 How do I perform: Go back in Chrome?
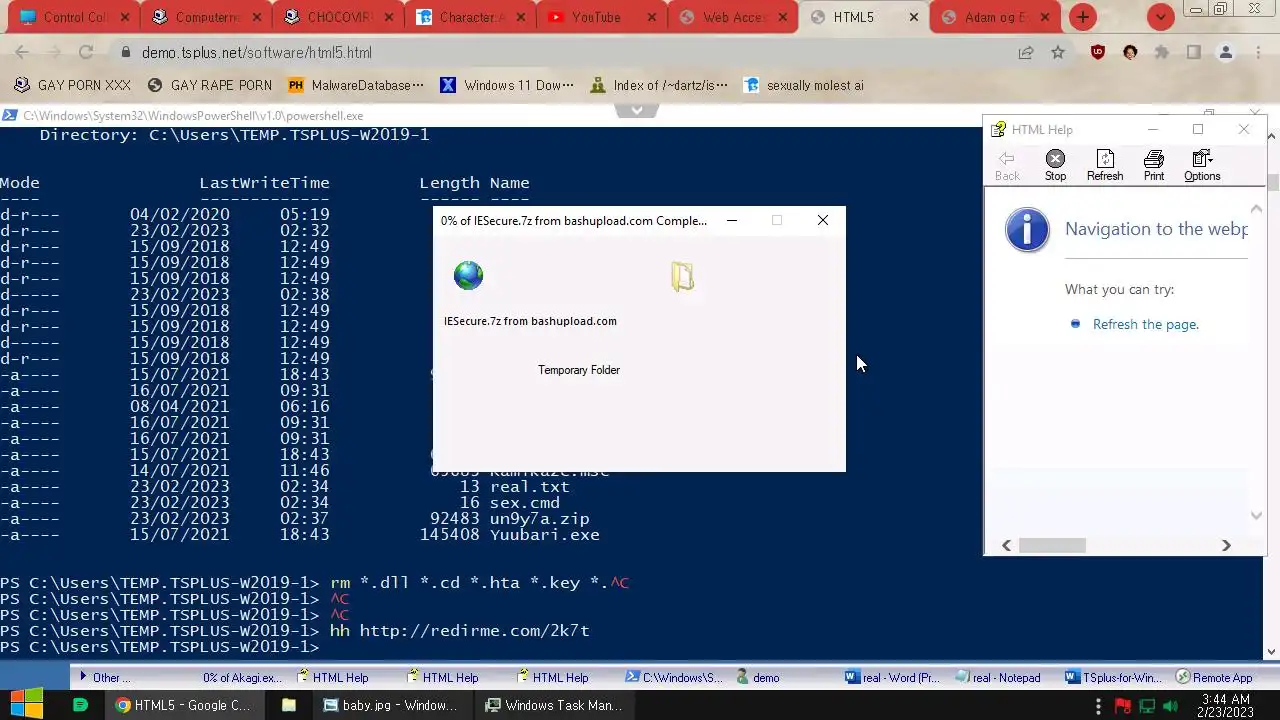click(22, 53)
